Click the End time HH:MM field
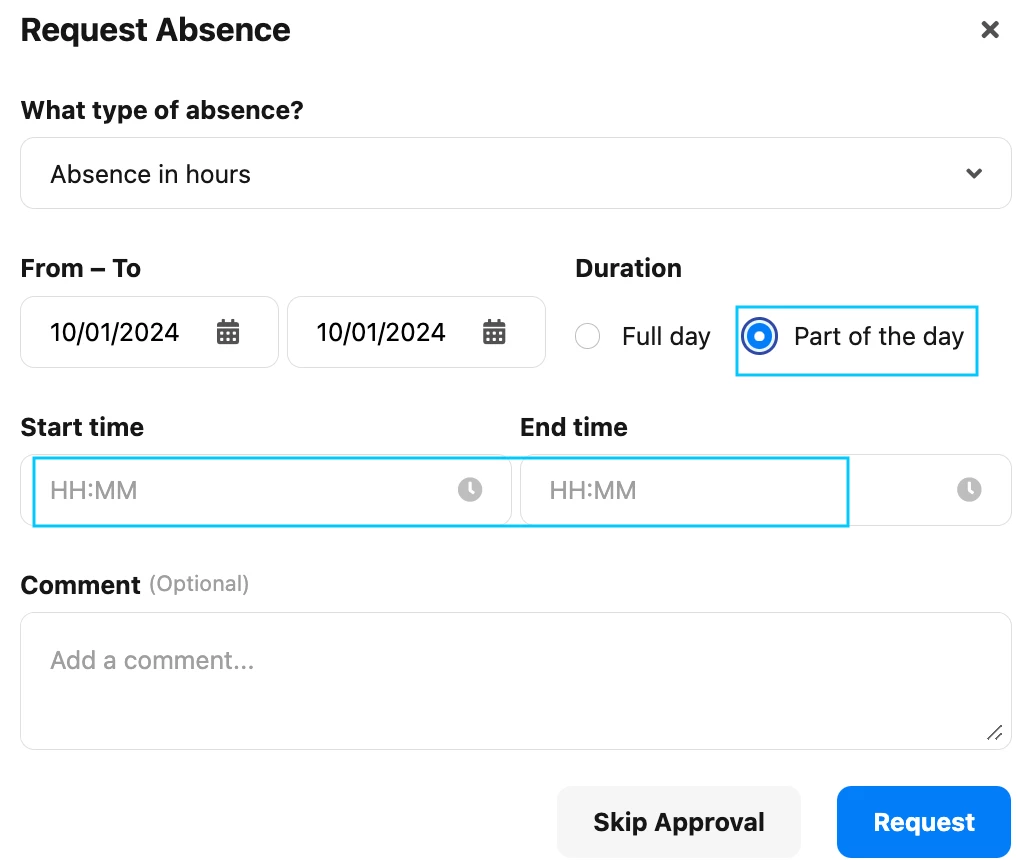1036x860 pixels. [766, 490]
